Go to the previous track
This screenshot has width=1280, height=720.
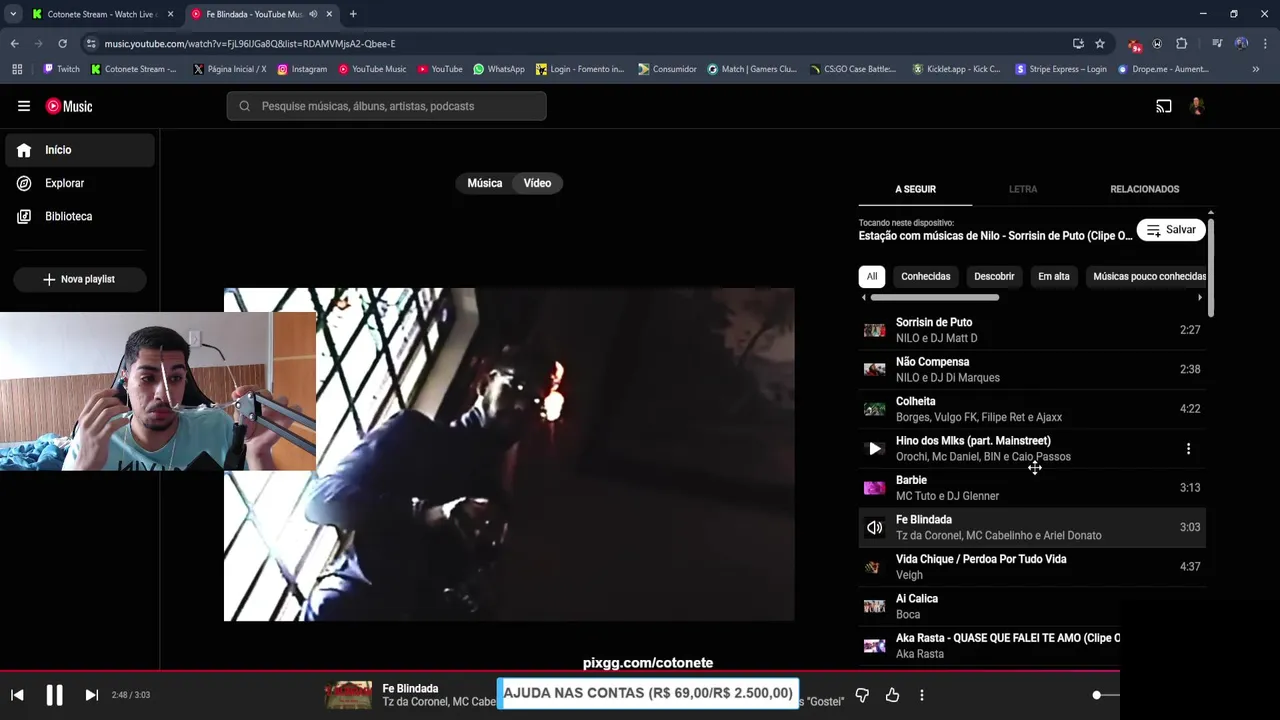click(x=17, y=695)
